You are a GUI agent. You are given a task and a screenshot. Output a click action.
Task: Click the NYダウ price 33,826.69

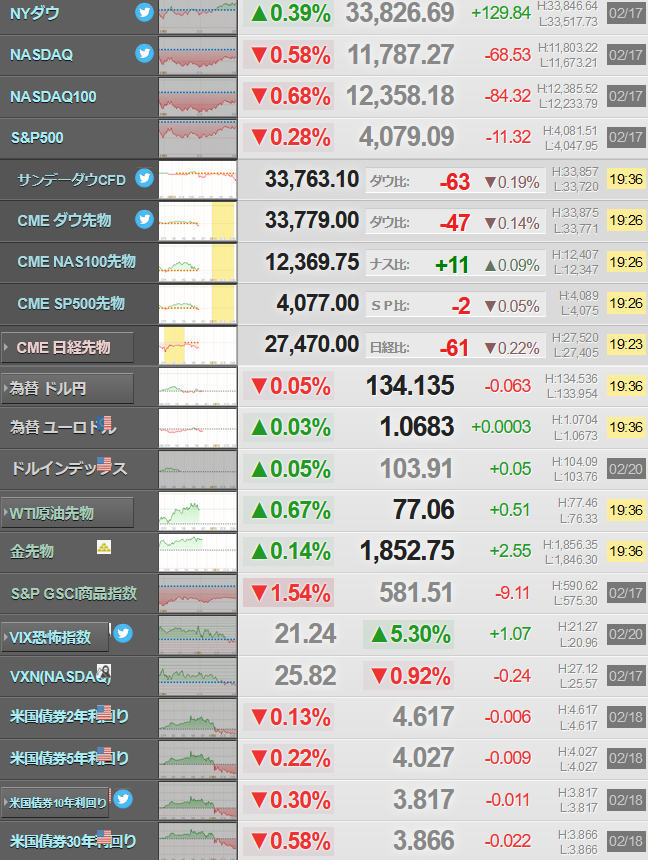pos(400,13)
